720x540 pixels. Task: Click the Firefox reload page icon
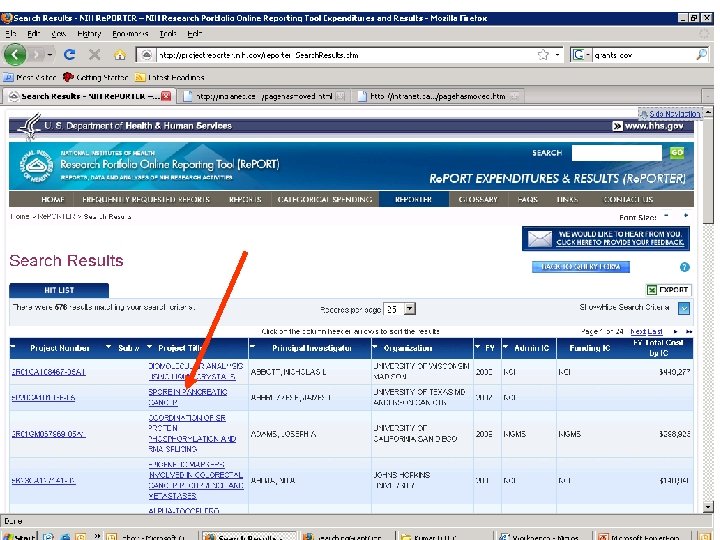pyautogui.click(x=70, y=55)
